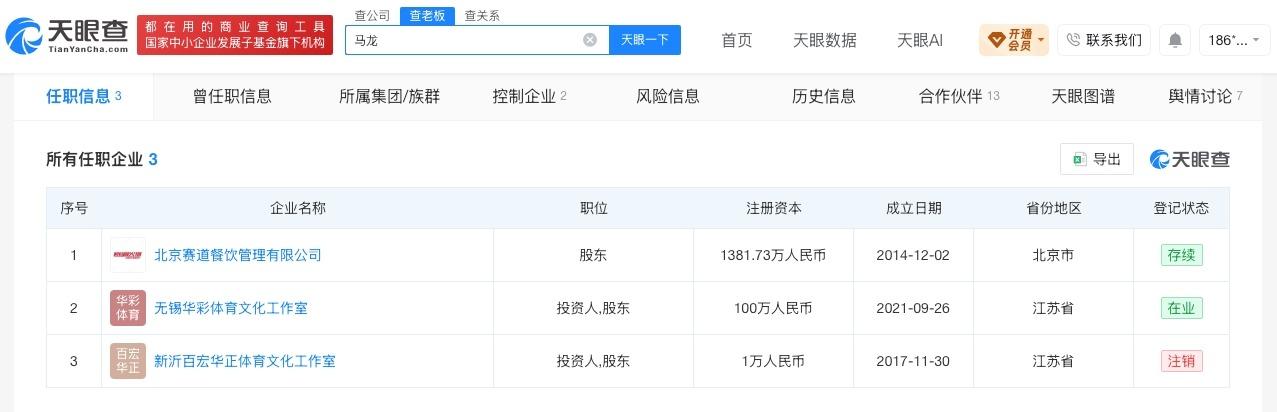
Task: Switch to the 曾任职信息 tab
Action: tap(232, 96)
